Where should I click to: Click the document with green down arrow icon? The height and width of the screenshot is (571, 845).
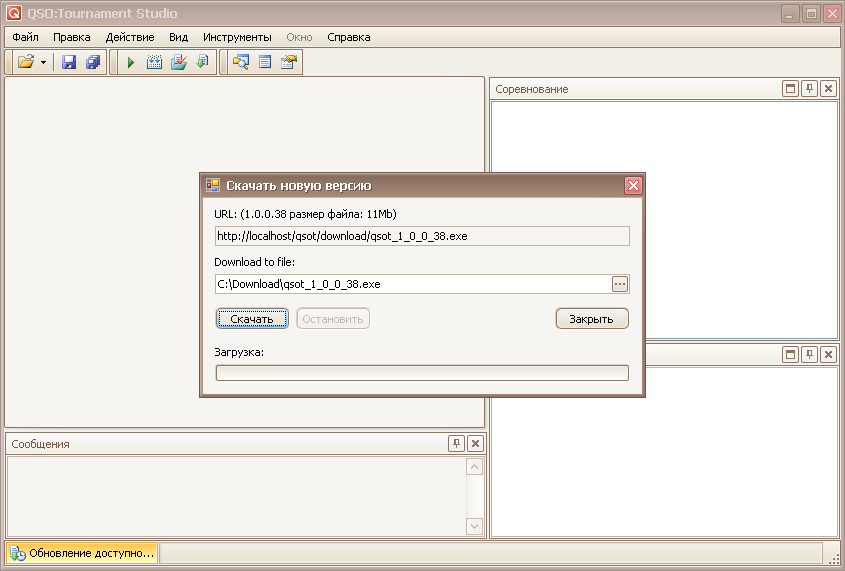[202, 62]
